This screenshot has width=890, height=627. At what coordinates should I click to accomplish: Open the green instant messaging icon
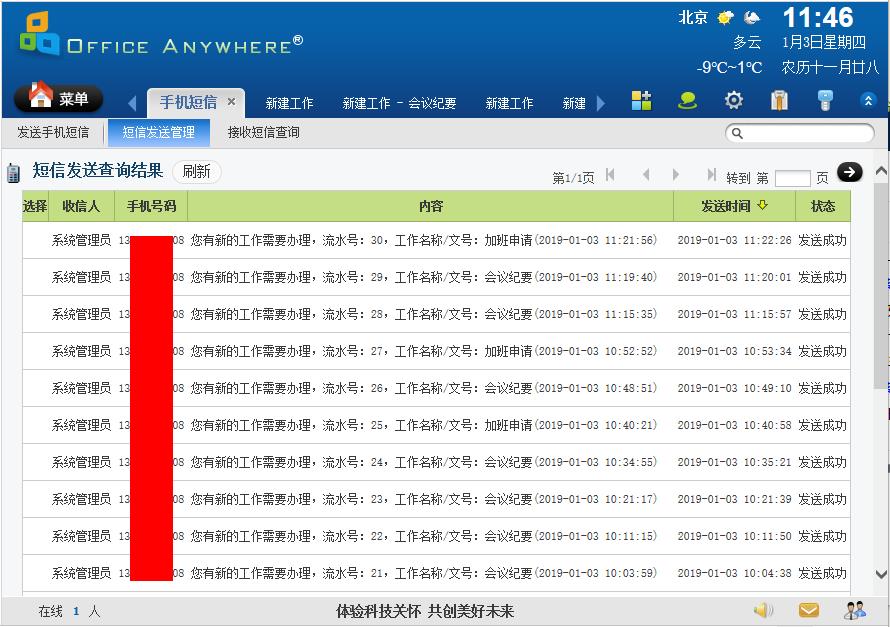687,100
